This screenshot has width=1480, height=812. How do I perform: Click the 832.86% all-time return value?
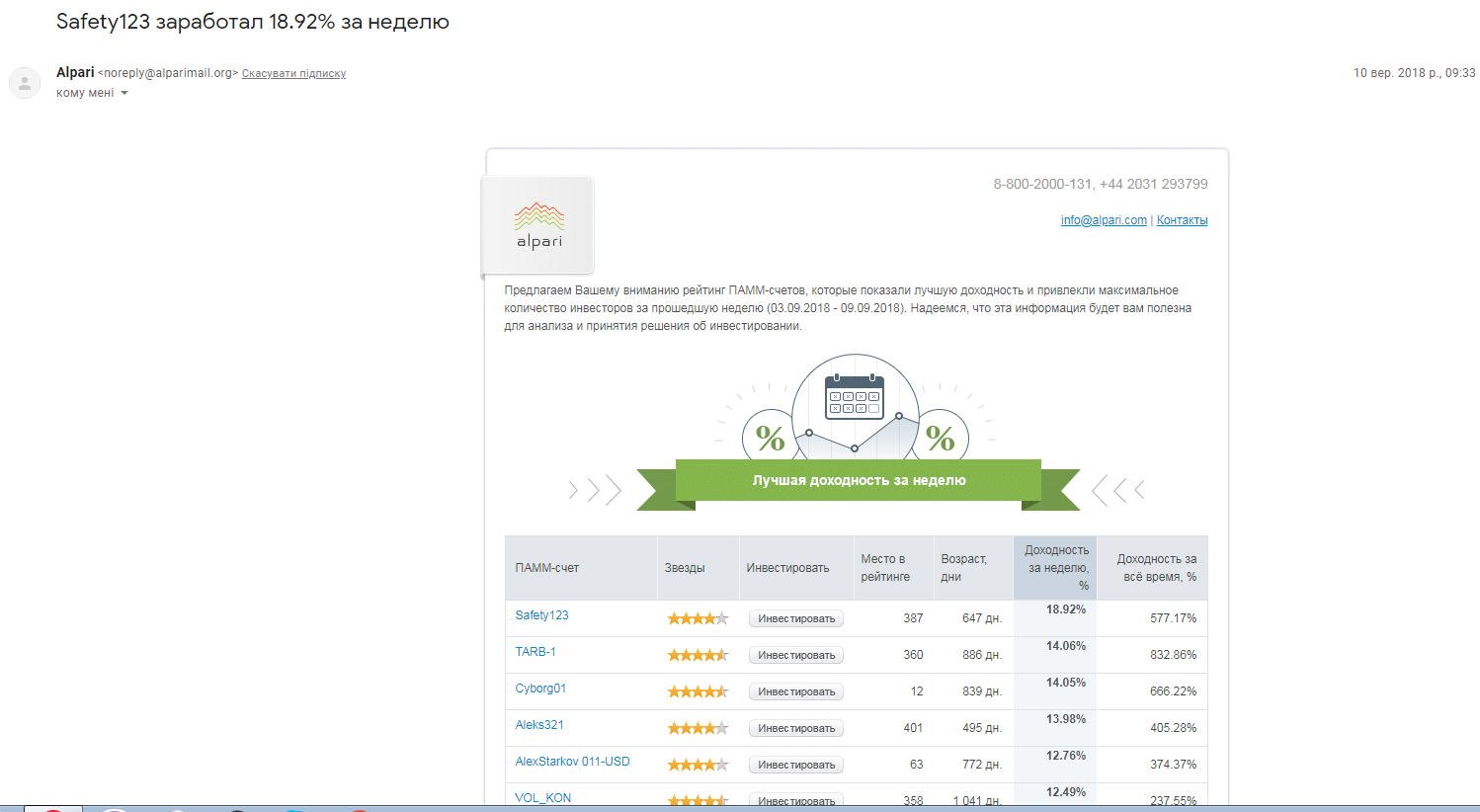[1173, 655]
